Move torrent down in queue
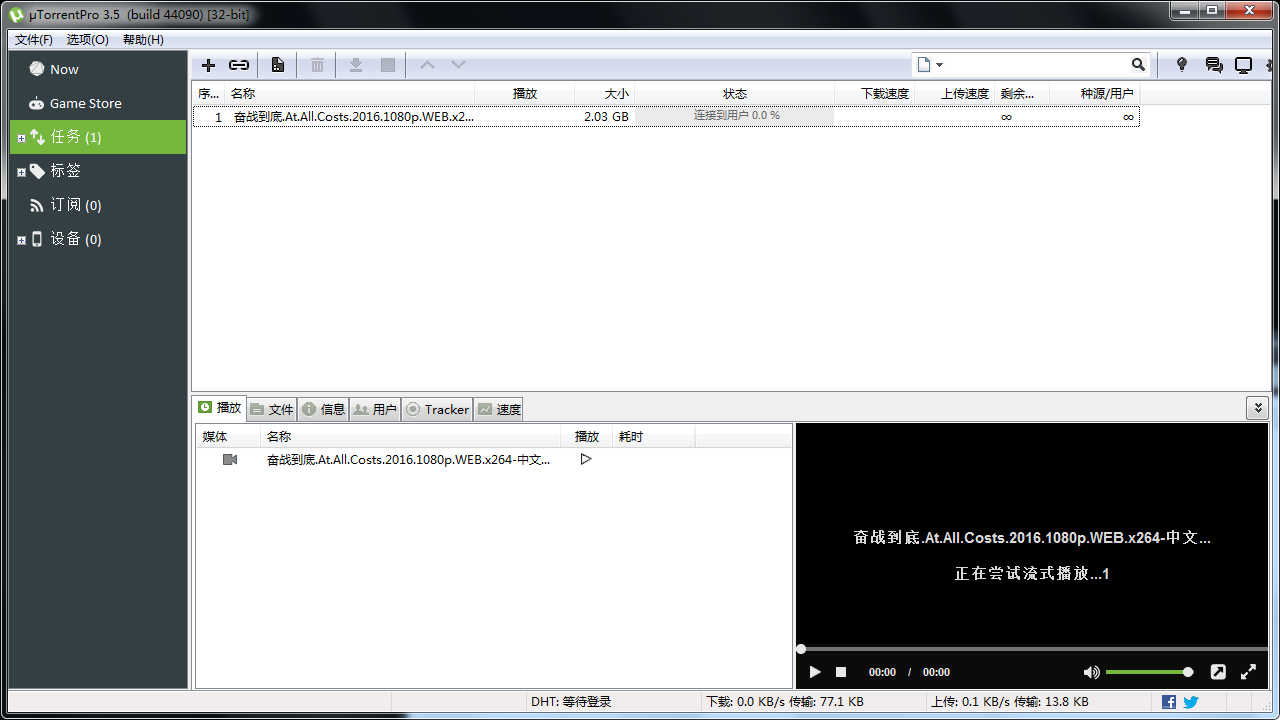The width and height of the screenshot is (1280, 720). [458, 65]
